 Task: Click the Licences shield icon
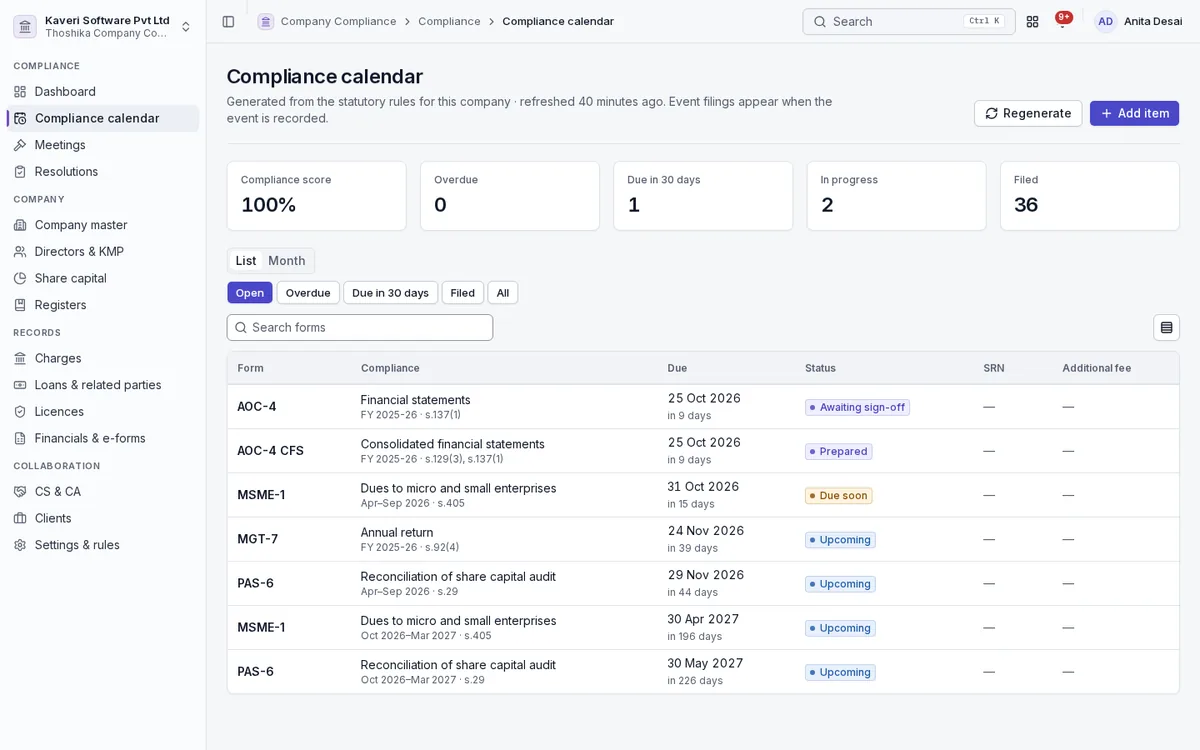click(20, 412)
